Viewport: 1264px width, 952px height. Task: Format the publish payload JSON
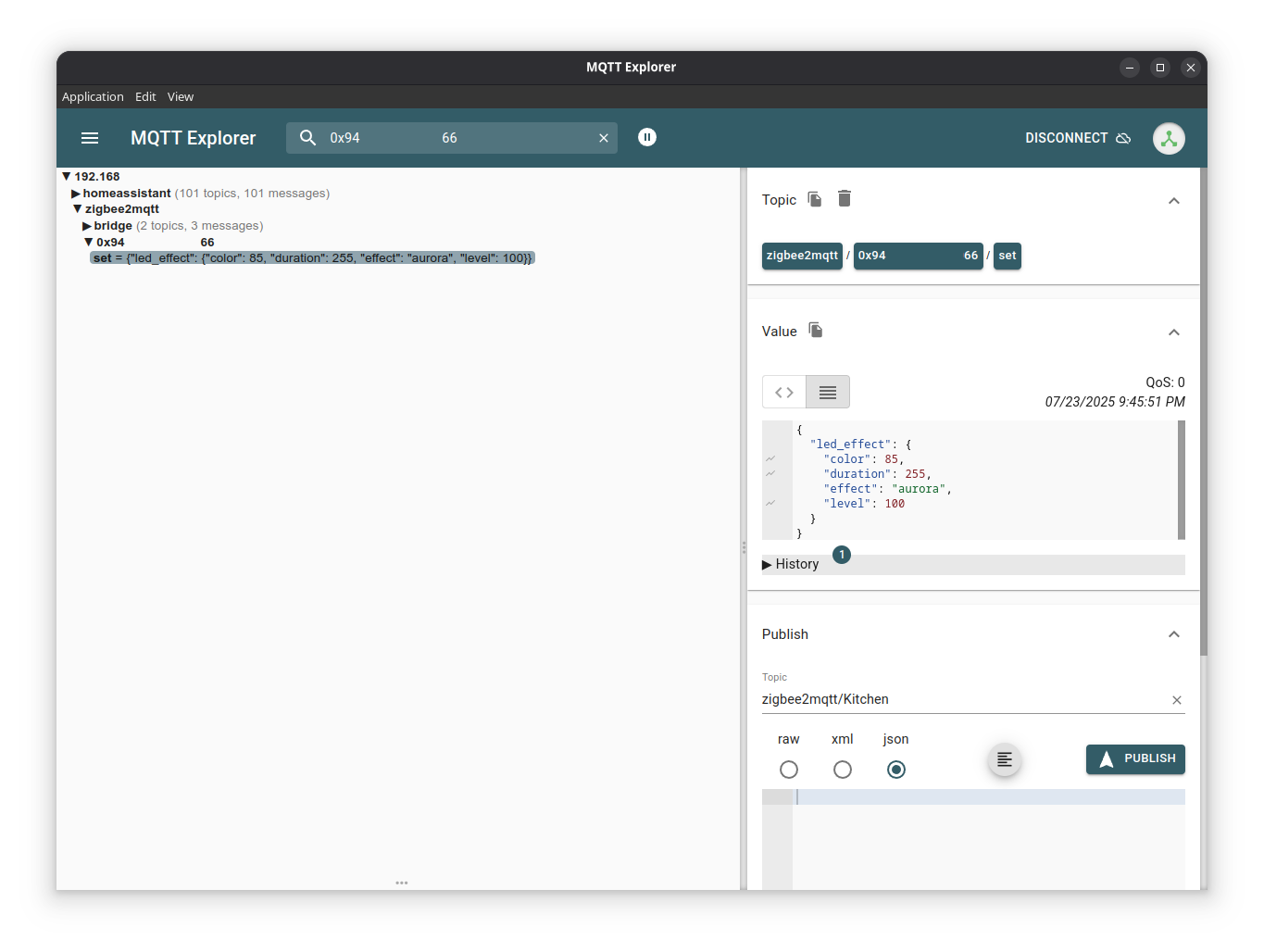click(x=1004, y=760)
